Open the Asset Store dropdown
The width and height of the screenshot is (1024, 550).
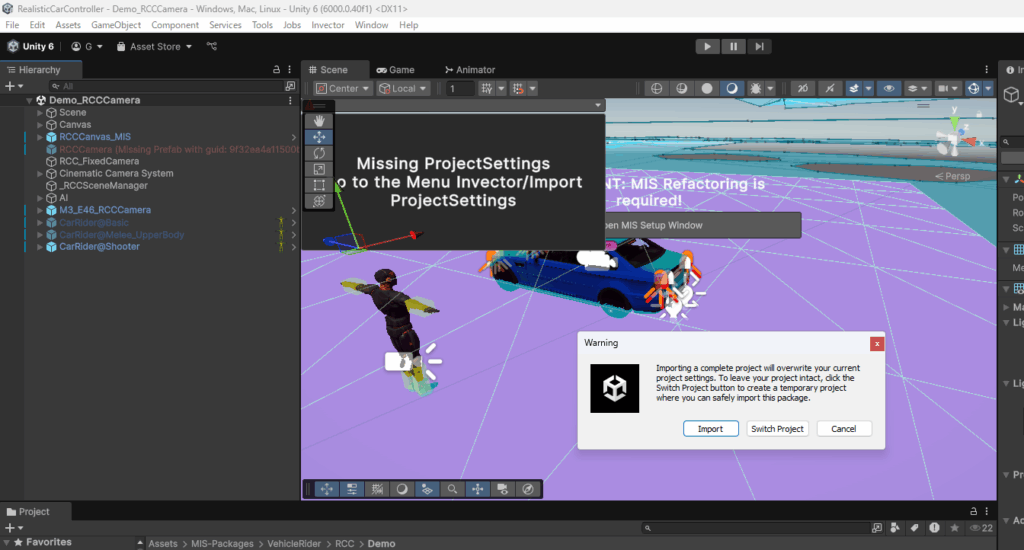(x=154, y=46)
